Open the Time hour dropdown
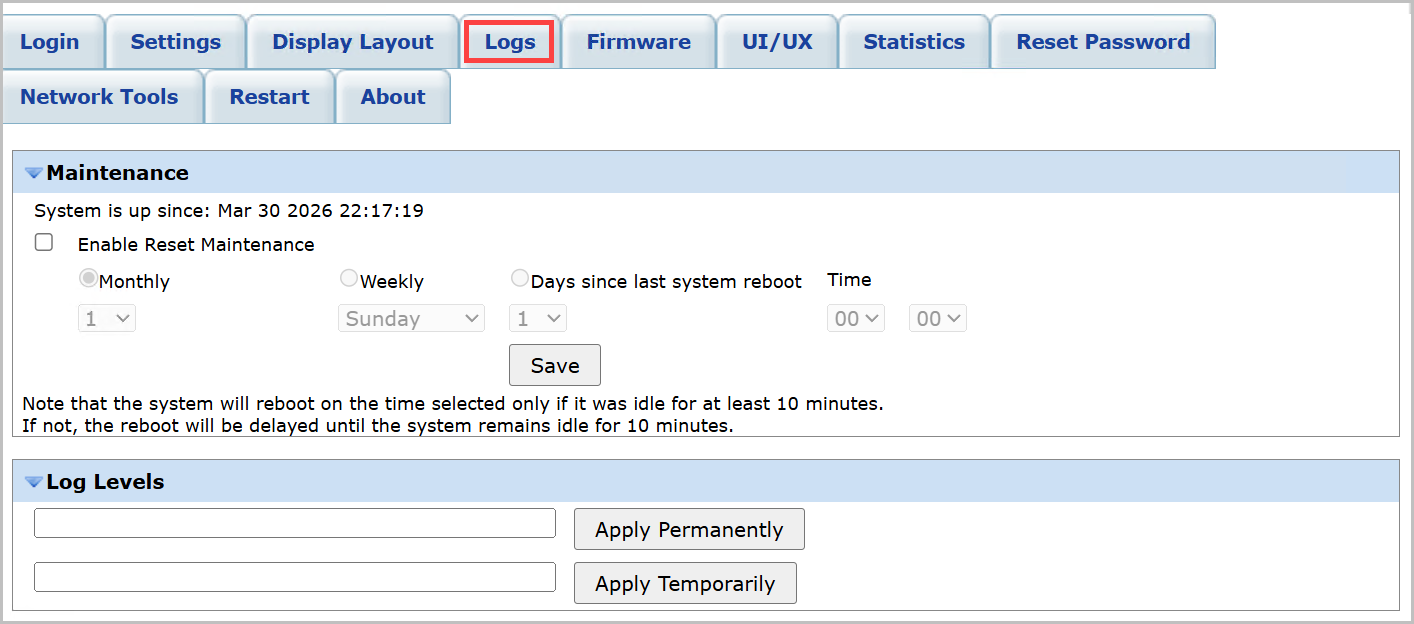Screen dimensions: 1414x624 pos(856,319)
